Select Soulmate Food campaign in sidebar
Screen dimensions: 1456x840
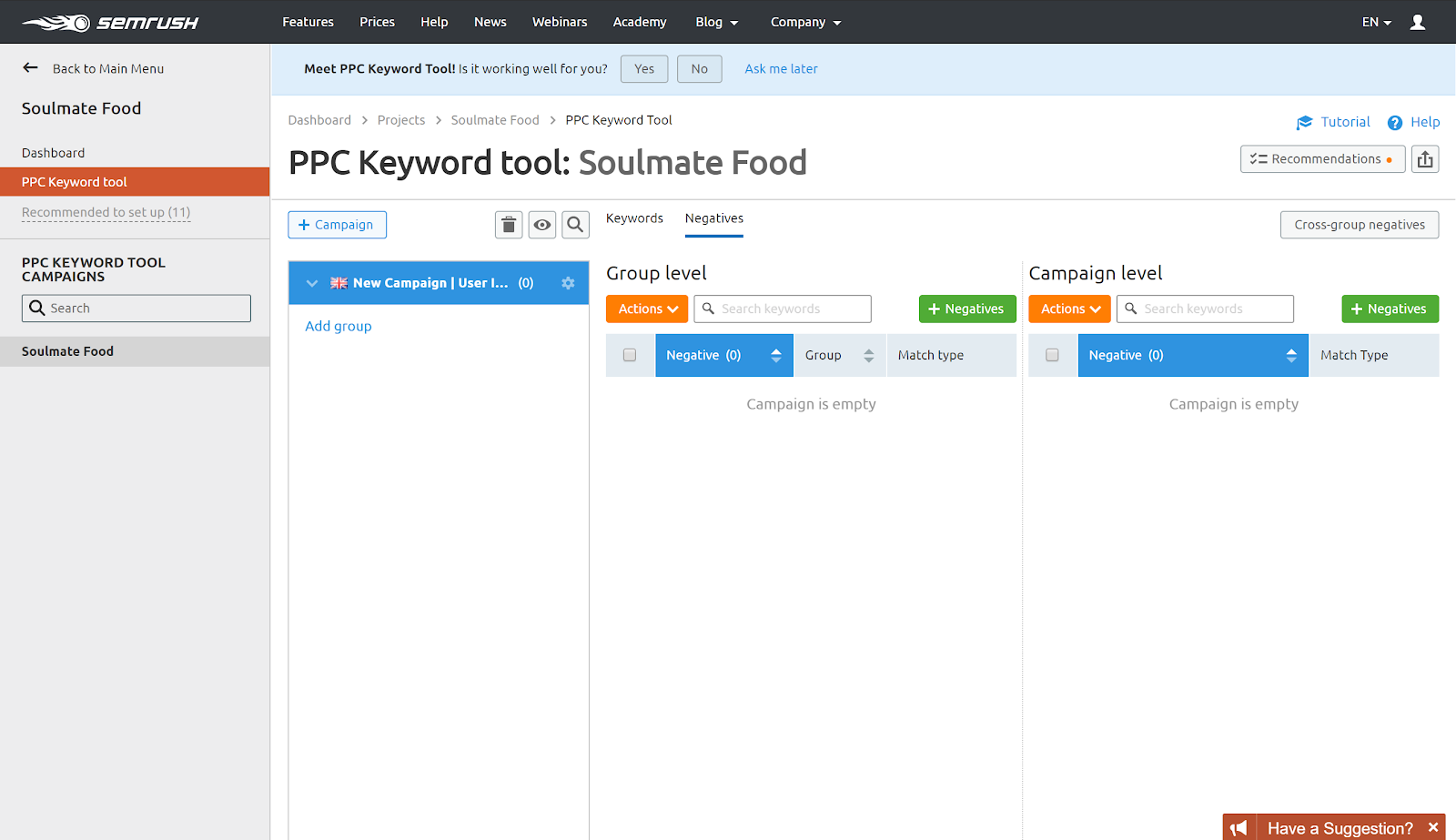pos(135,351)
